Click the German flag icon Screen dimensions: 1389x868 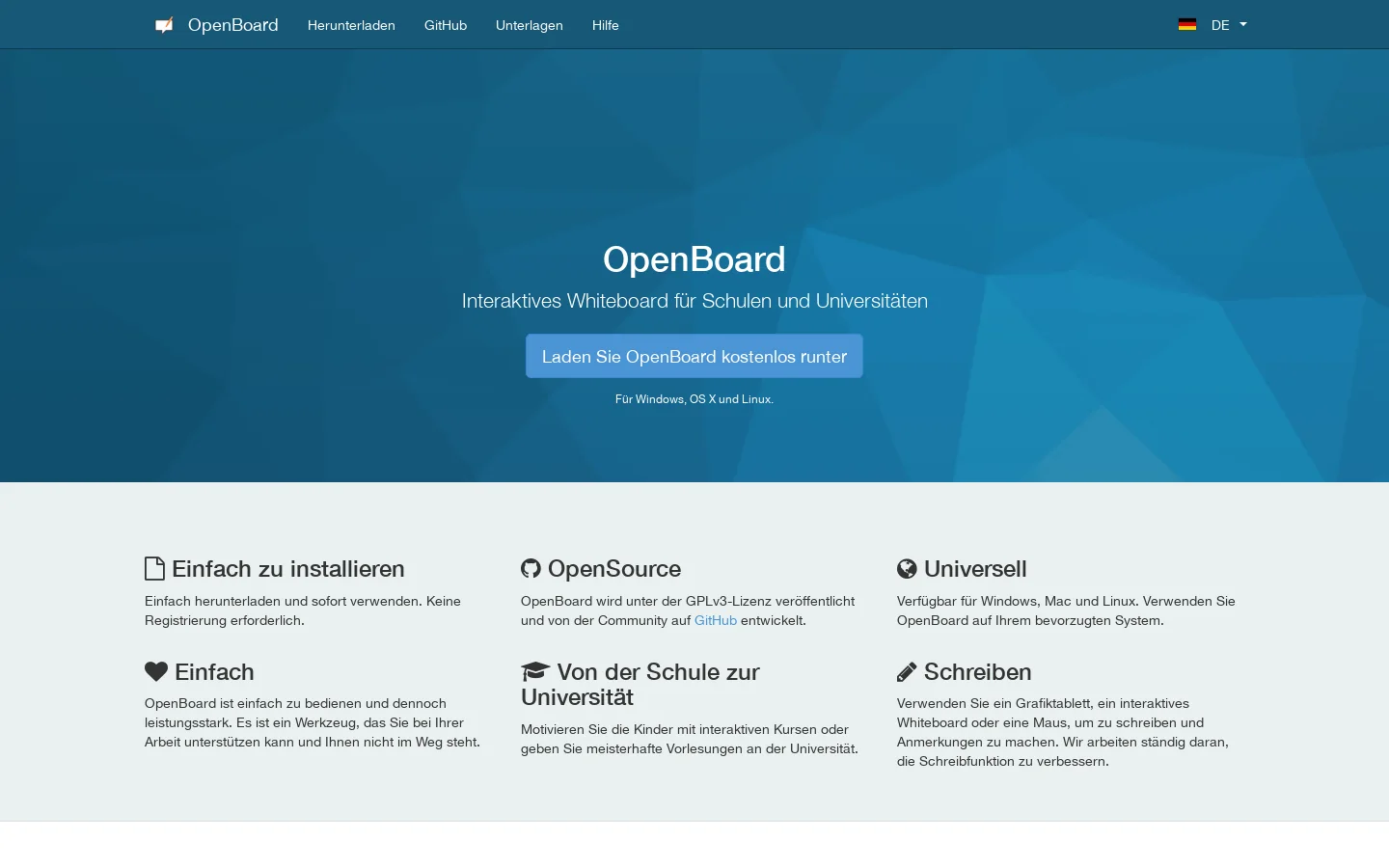[1187, 25]
